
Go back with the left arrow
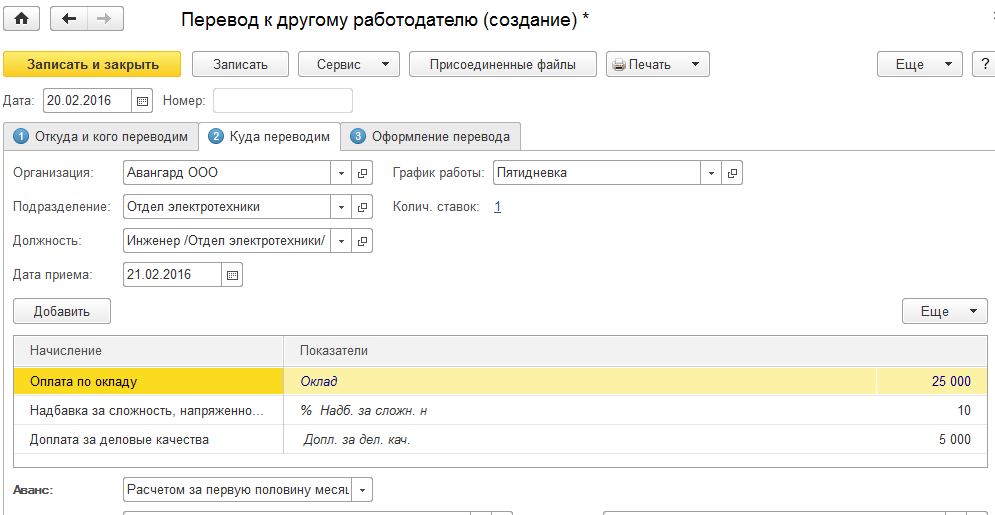click(x=68, y=18)
